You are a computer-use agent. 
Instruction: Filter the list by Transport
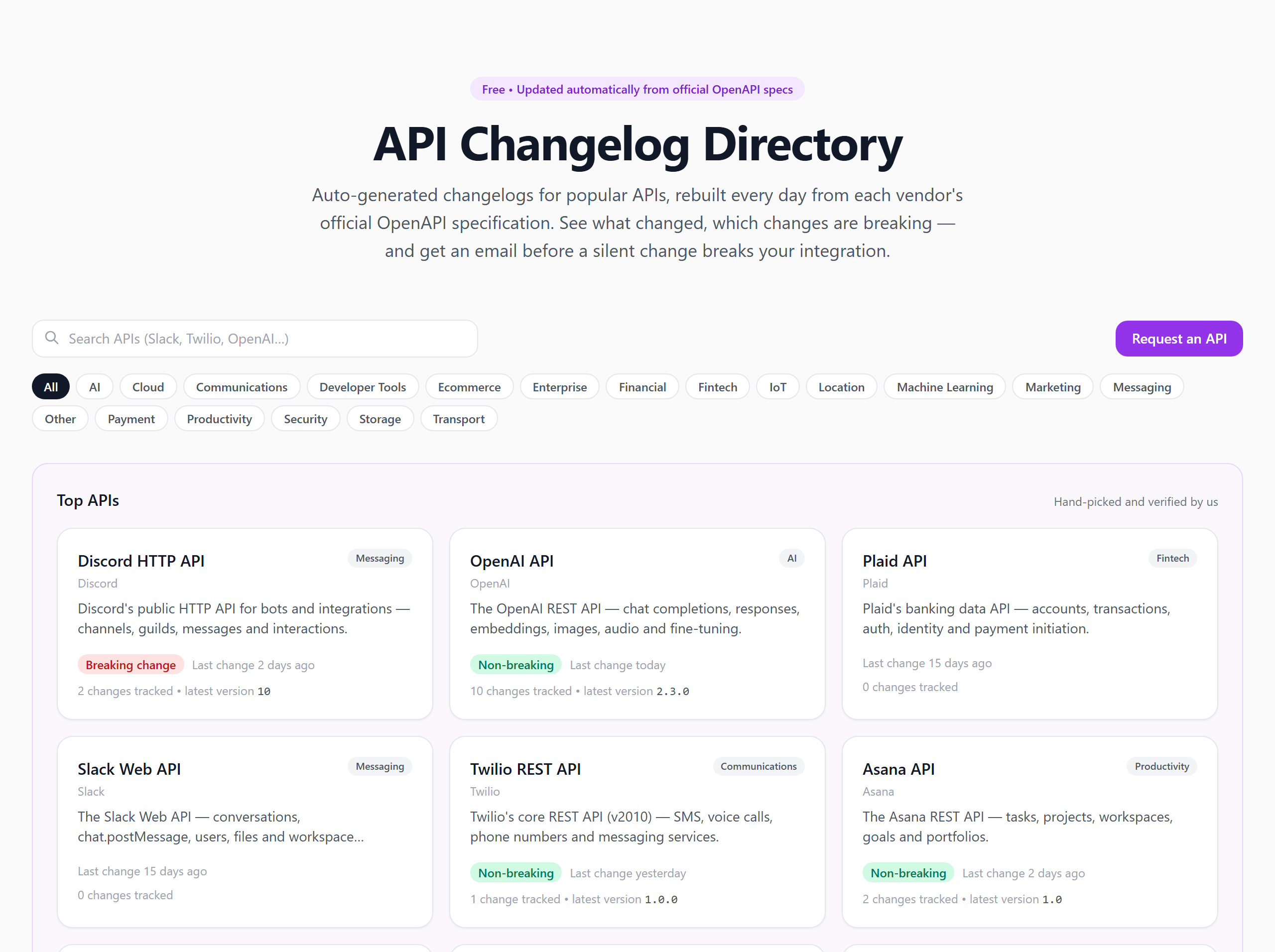(x=459, y=418)
